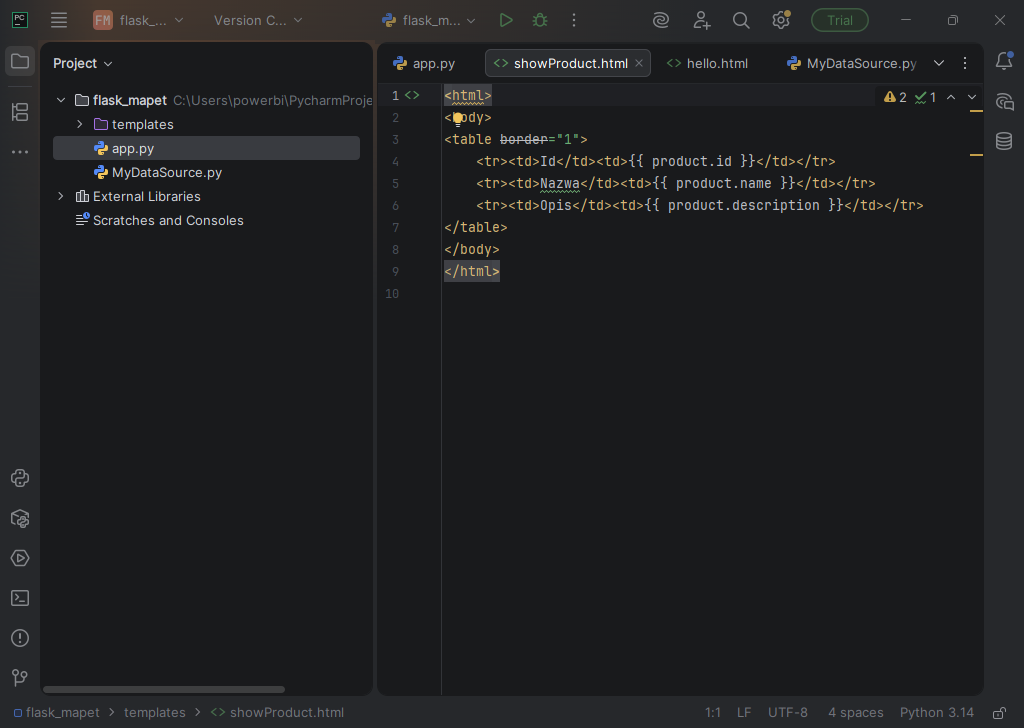Image resolution: width=1024 pixels, height=728 pixels.
Task: Open the Project view dropdown
Action: click(x=83, y=63)
